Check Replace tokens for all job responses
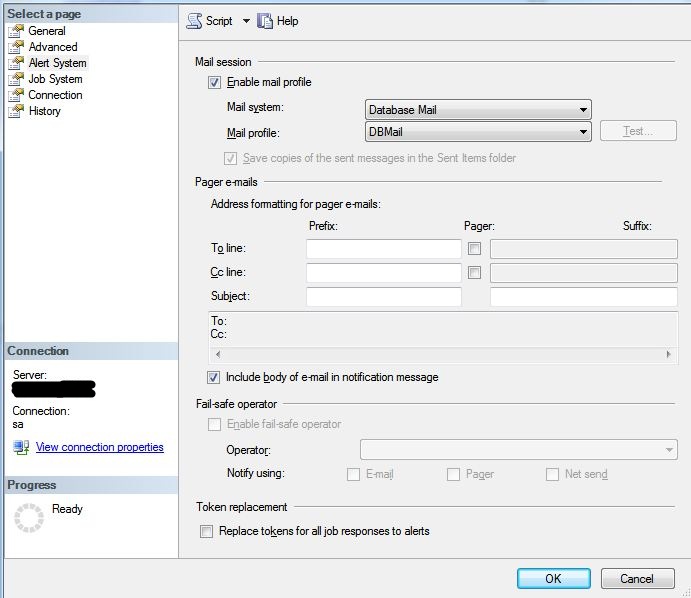 click(206, 531)
